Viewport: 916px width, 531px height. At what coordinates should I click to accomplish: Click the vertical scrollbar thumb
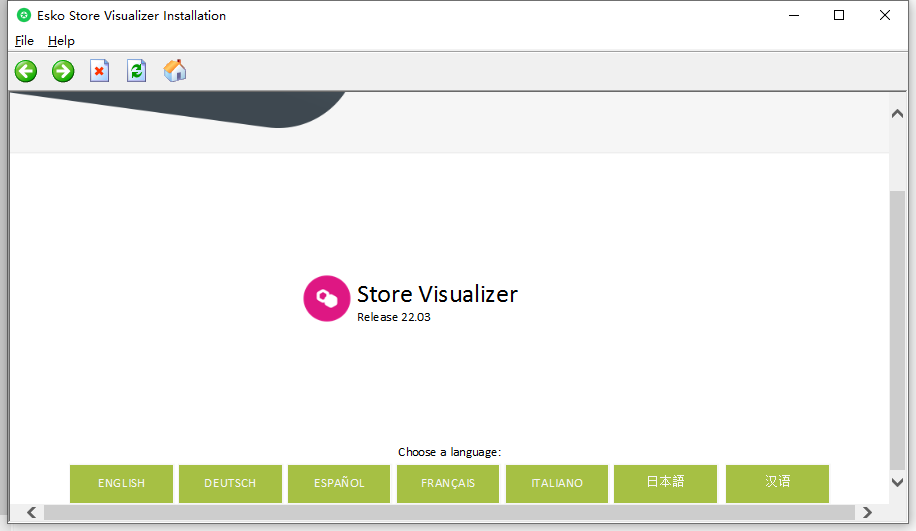[897, 330]
